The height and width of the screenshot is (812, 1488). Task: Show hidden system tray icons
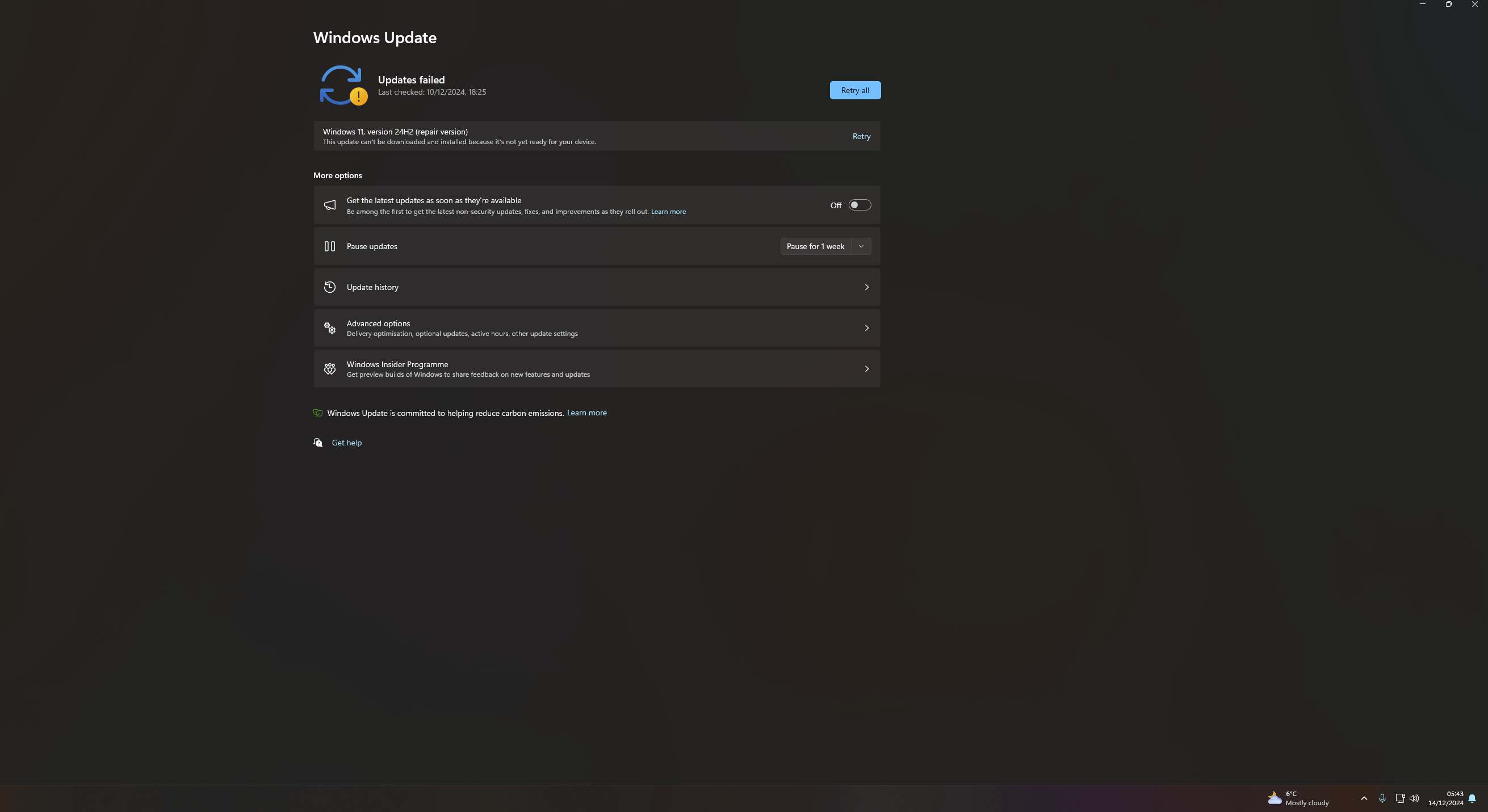[x=1364, y=798]
